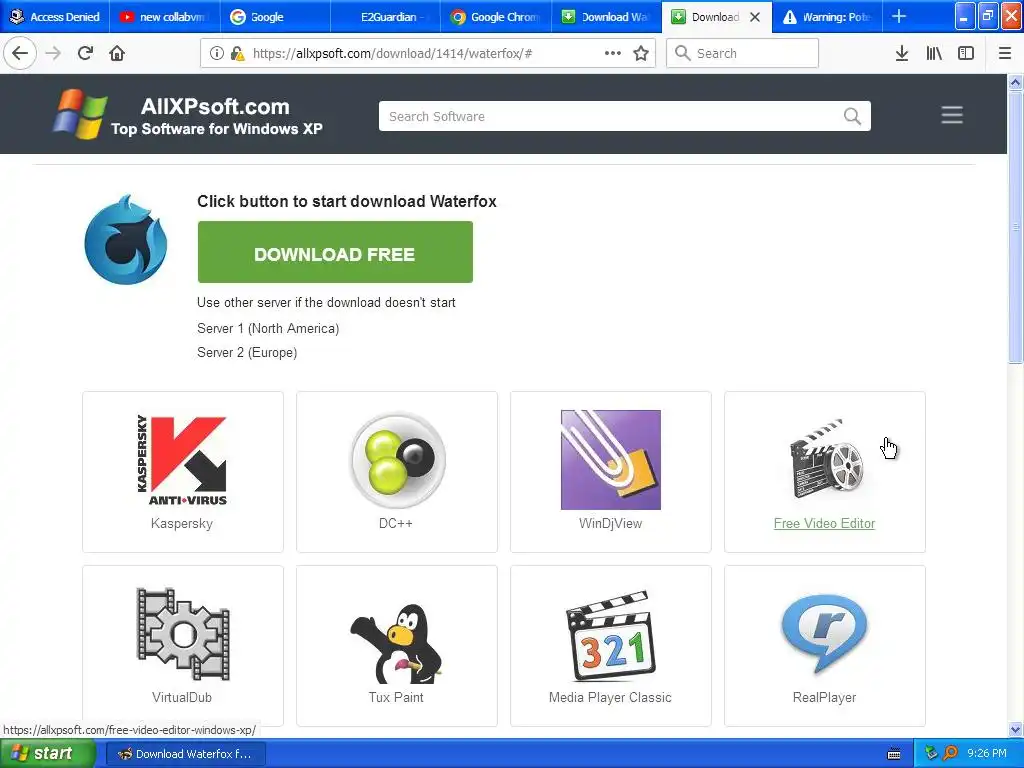Switch to the Google Chrome tab
This screenshot has width=1024, height=768.
[x=496, y=16]
